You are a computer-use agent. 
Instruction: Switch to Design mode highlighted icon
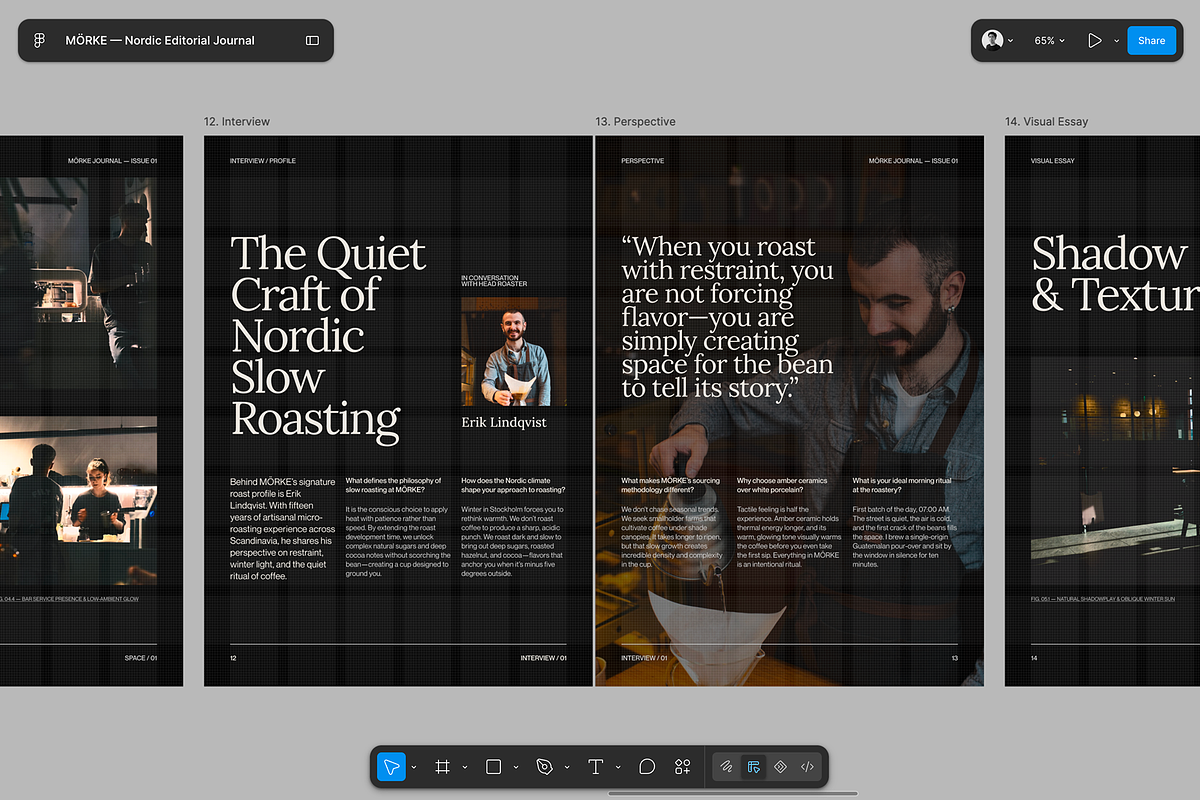(754, 767)
